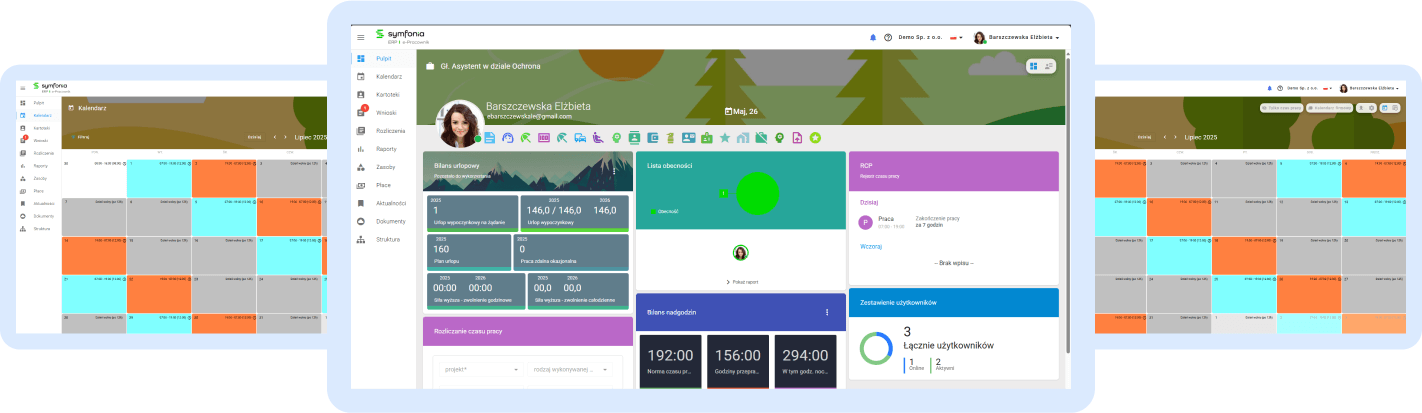1422x413 pixels.
Task: Switch to list view toggle in header
Action: [1049, 66]
